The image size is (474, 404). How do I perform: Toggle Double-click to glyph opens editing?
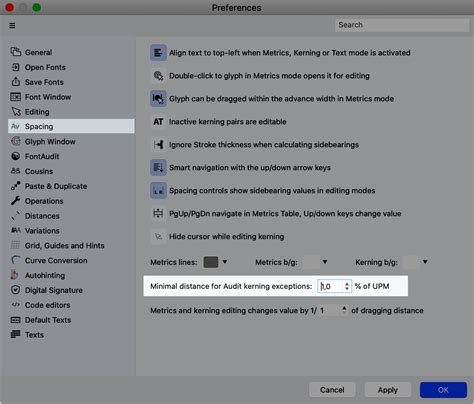pos(158,76)
